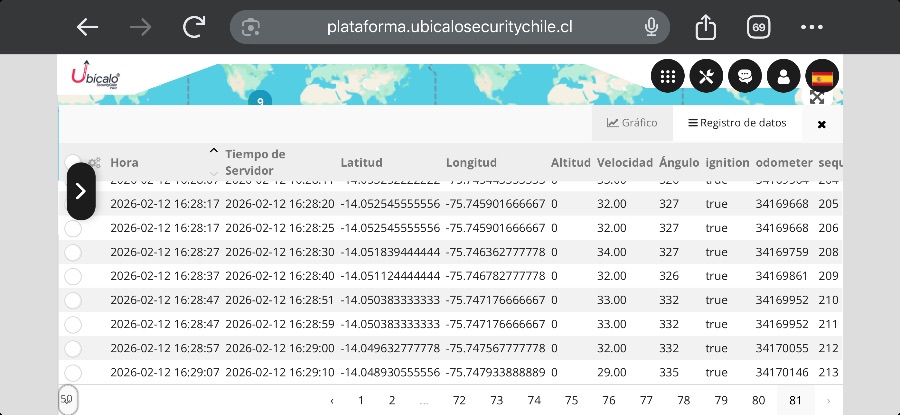Click the browser address bar URL

[x=449, y=27]
